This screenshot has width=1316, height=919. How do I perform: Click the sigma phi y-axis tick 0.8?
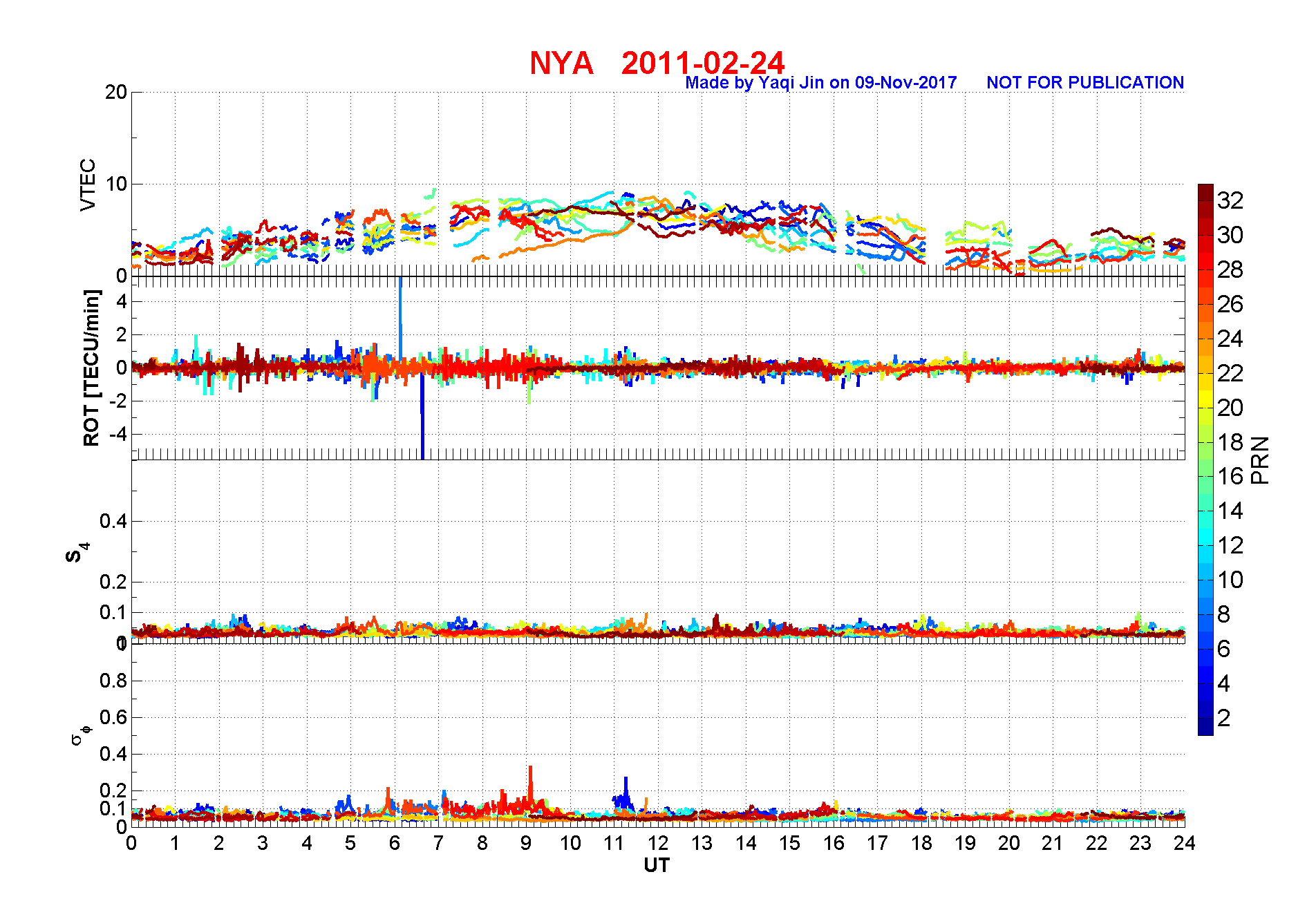click(113, 681)
